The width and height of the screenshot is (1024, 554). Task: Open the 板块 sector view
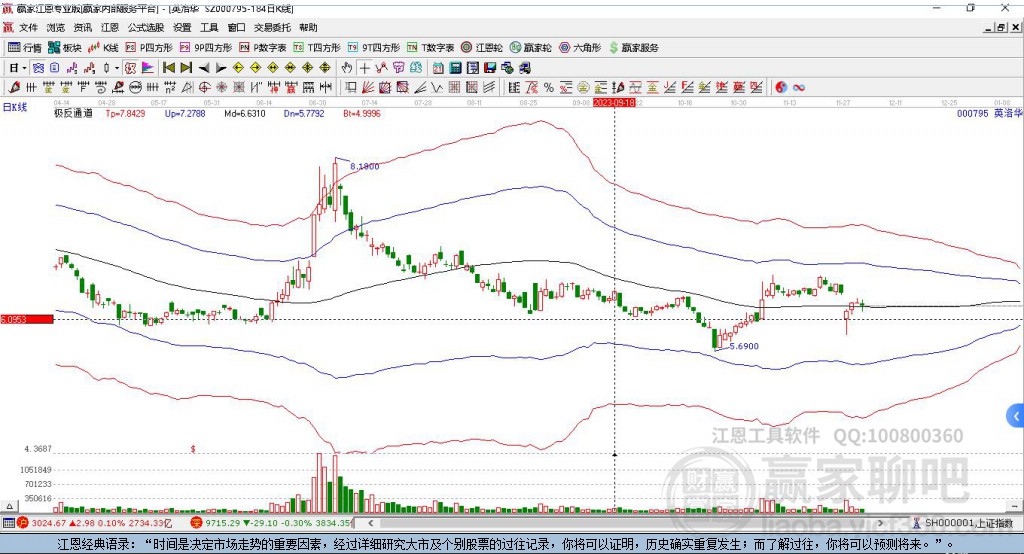click(65, 48)
